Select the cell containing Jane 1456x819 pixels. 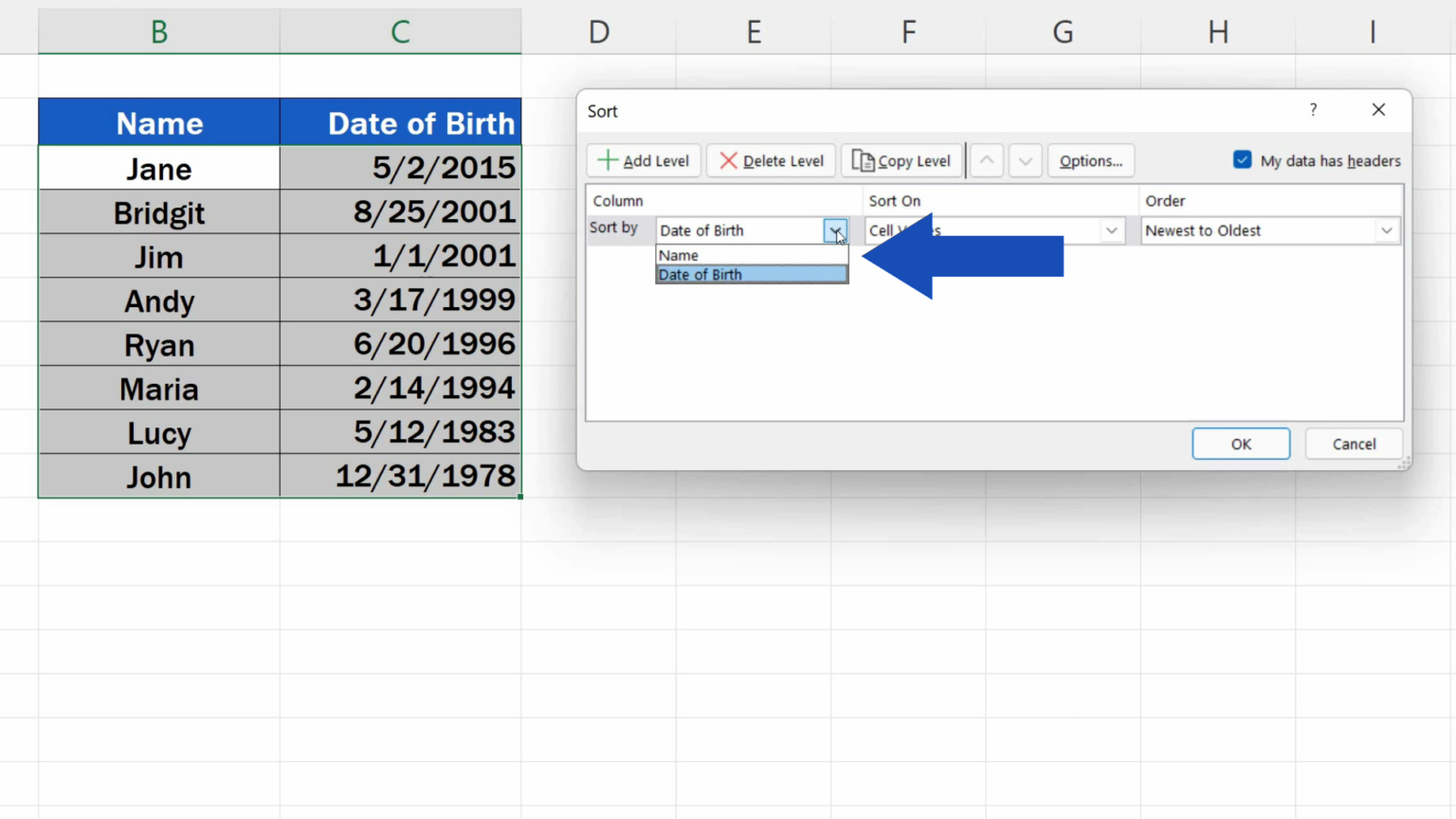click(x=158, y=168)
